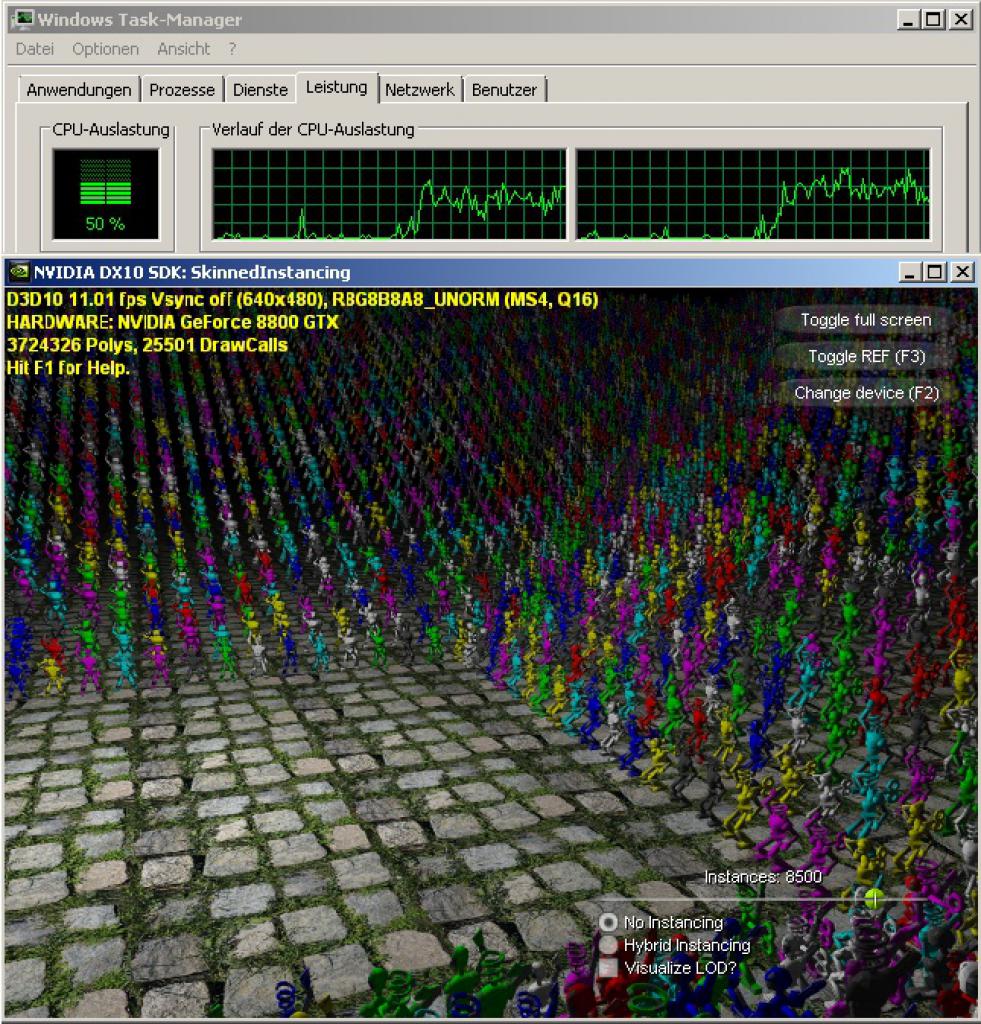Click the CPU-Auslastung 50 % meter

click(x=106, y=194)
